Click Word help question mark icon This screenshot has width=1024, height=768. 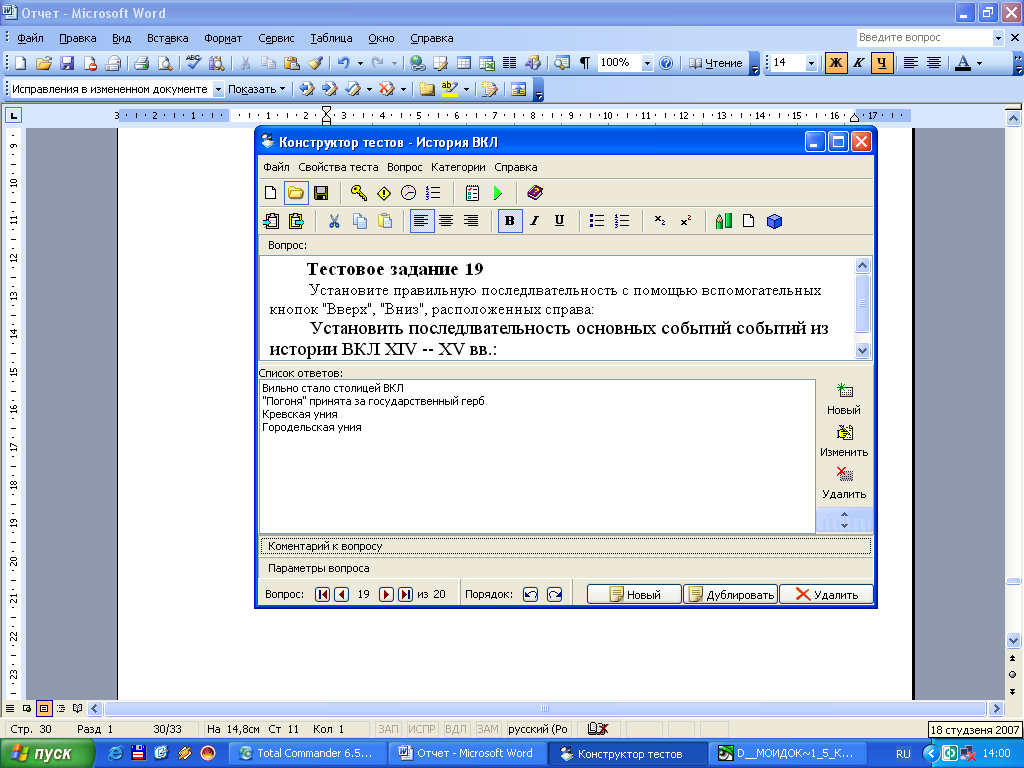pos(666,63)
